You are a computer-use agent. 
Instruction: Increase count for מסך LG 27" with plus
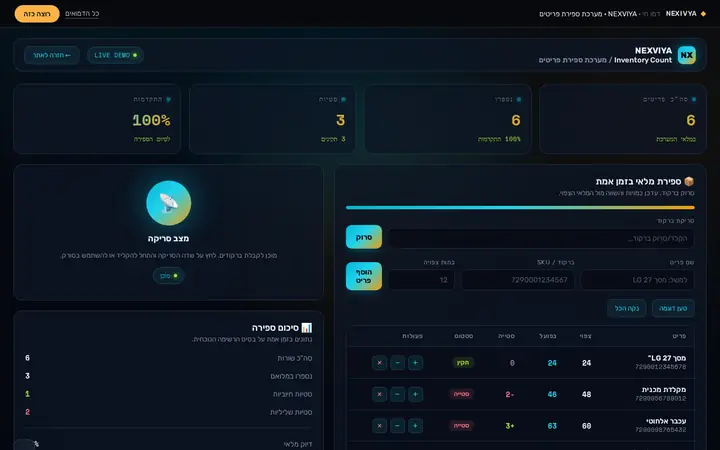click(x=416, y=363)
